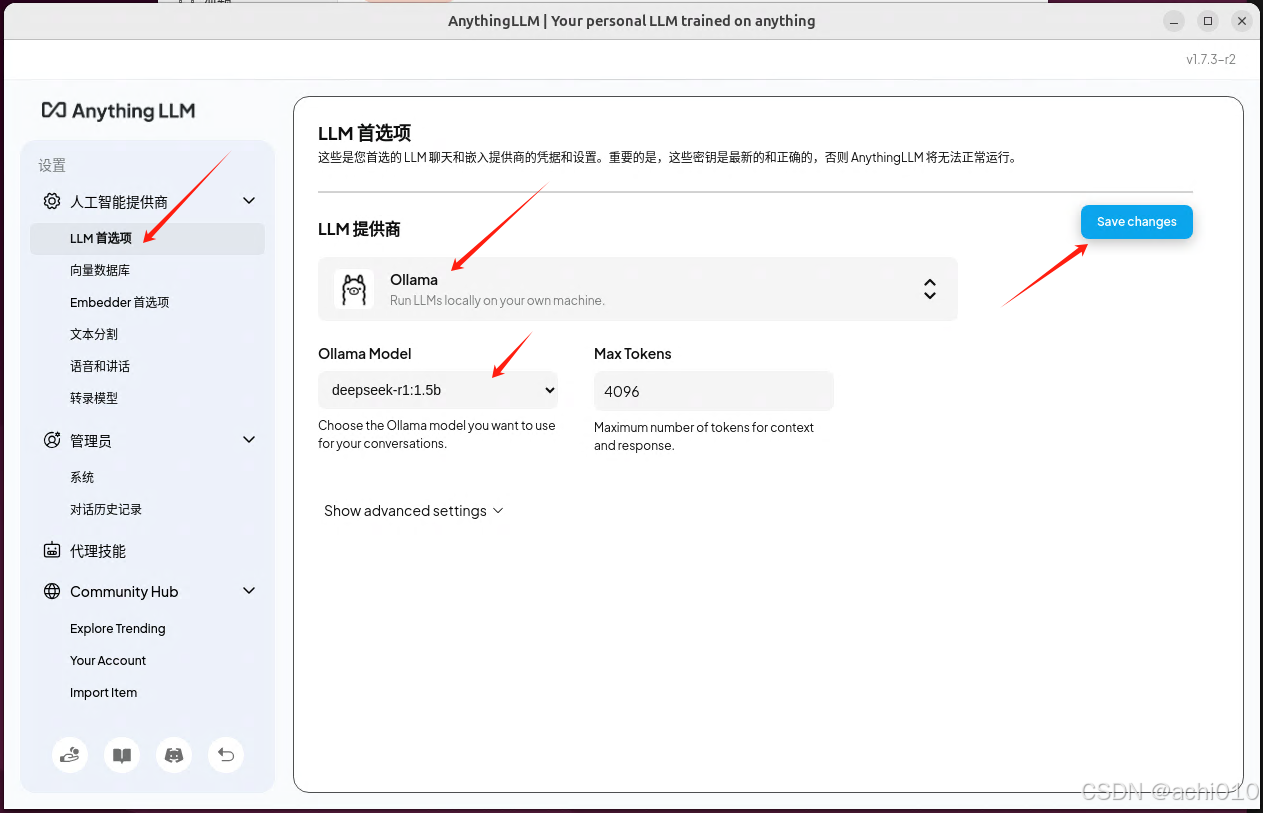Click the 人工智能提供商 section label

click(x=119, y=202)
